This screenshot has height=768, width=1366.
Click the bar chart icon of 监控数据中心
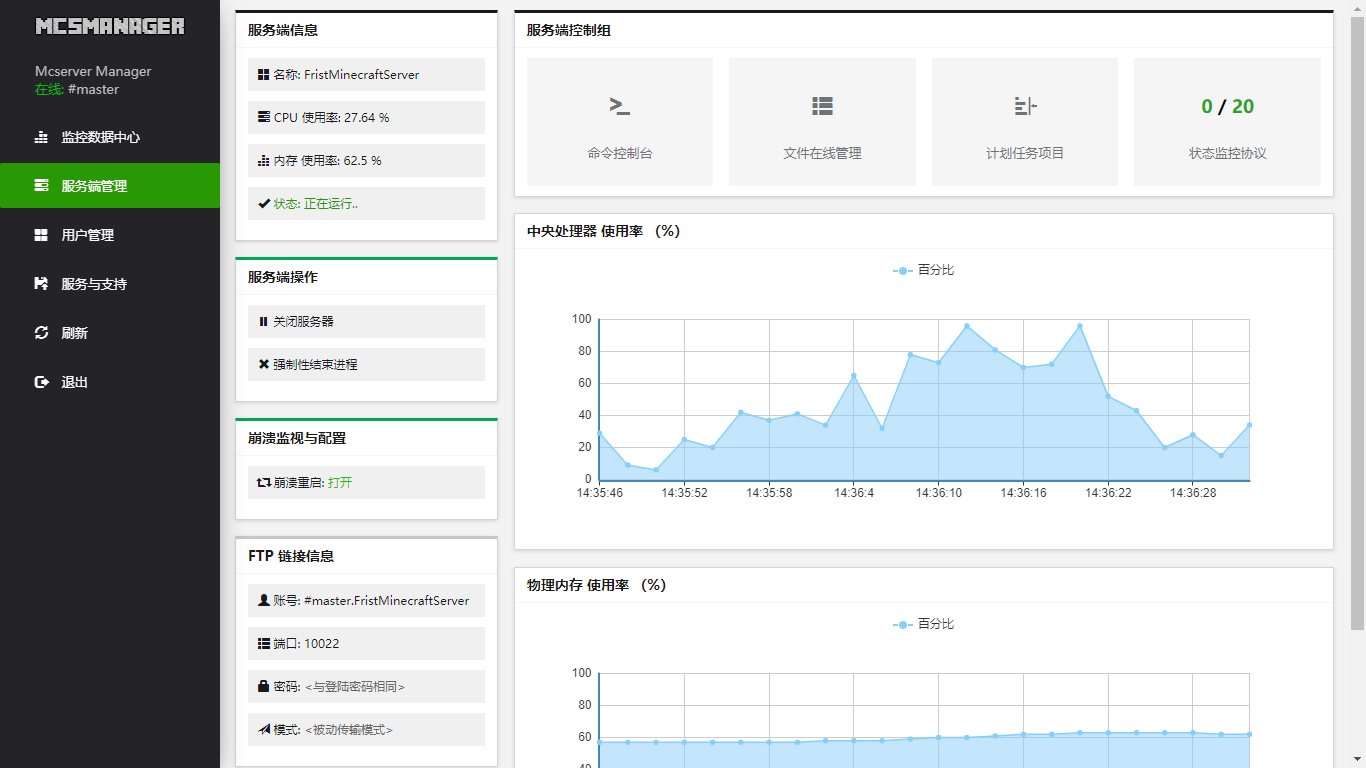[41, 137]
